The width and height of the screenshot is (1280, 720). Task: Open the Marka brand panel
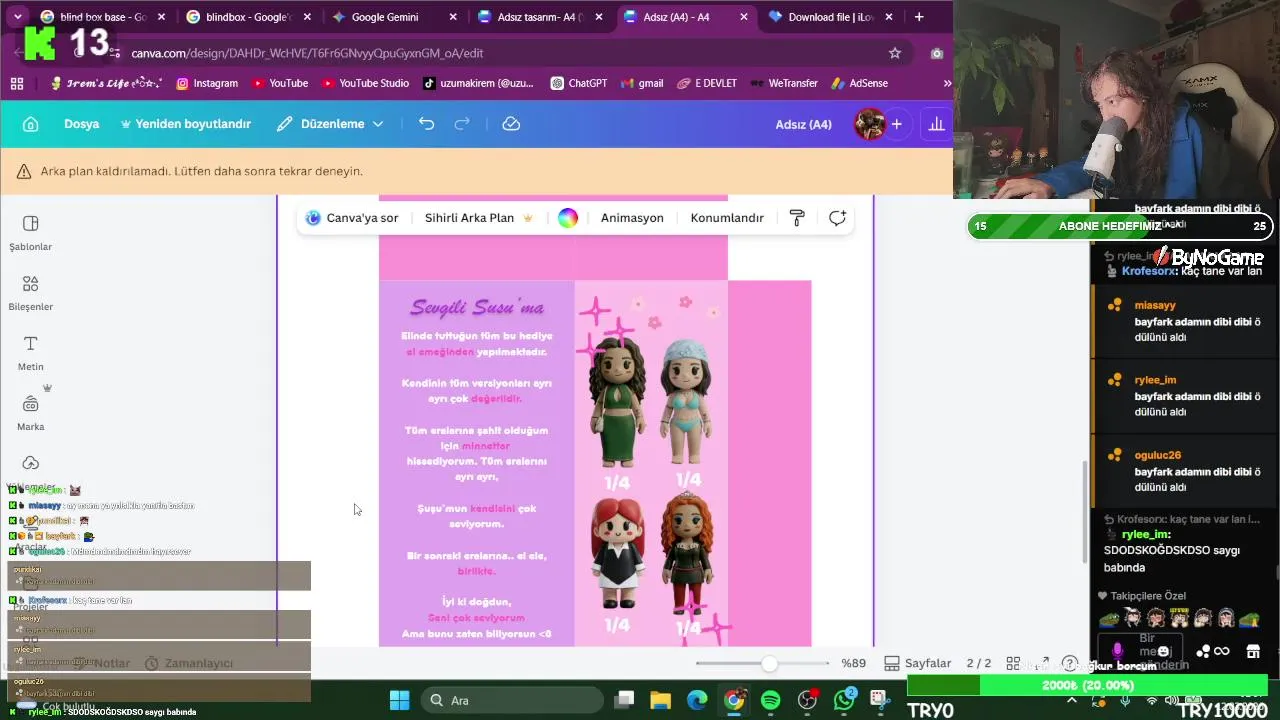[31, 413]
